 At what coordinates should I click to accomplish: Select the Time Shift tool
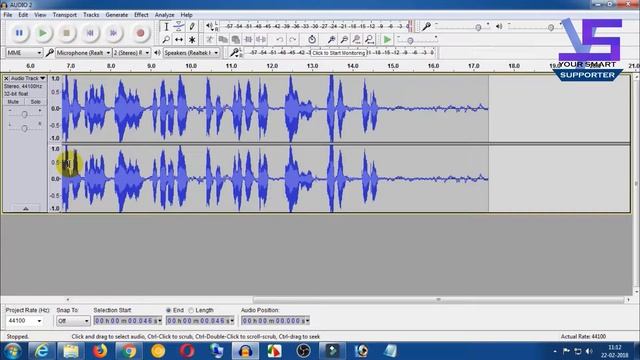[179, 40]
